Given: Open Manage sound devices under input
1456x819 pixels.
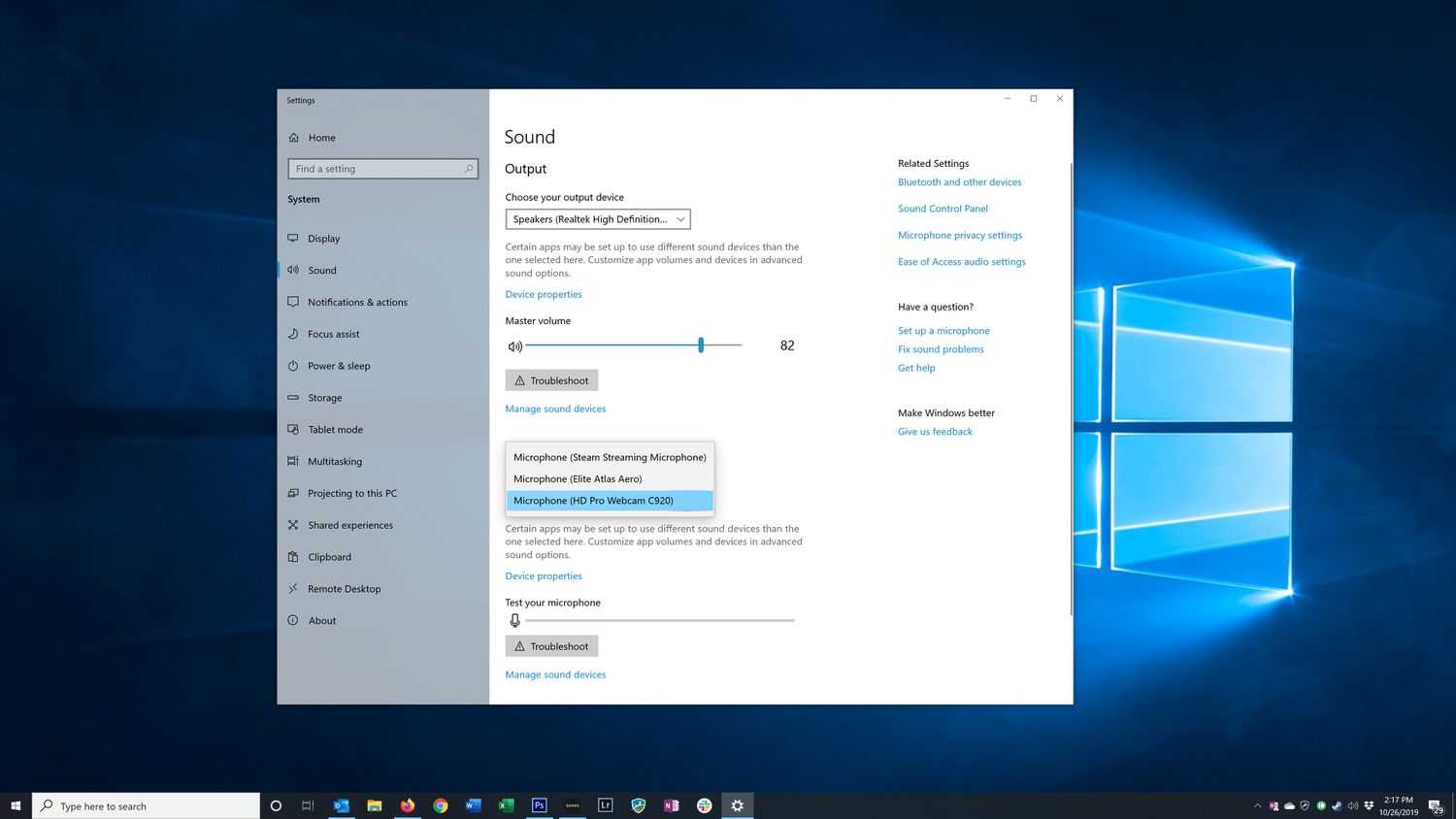Looking at the screenshot, I should tap(555, 674).
